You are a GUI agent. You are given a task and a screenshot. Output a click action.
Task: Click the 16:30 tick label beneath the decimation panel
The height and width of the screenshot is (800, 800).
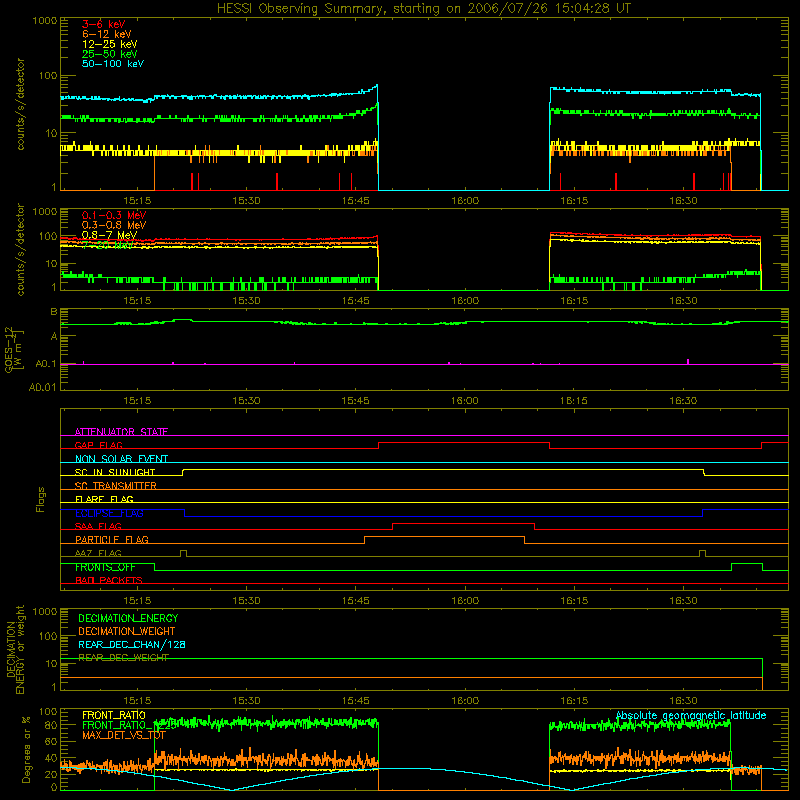(684, 701)
